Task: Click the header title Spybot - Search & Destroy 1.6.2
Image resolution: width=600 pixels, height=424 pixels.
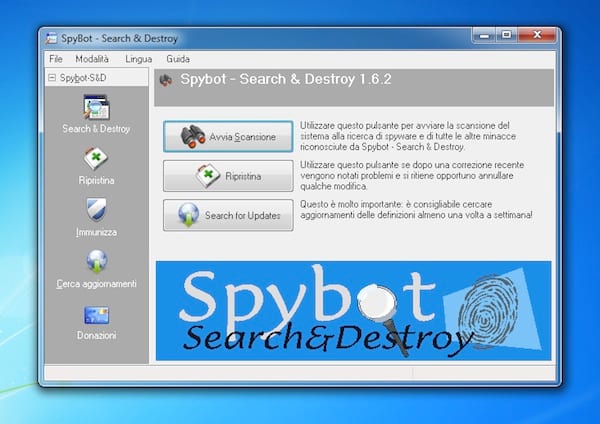Action: [286, 79]
